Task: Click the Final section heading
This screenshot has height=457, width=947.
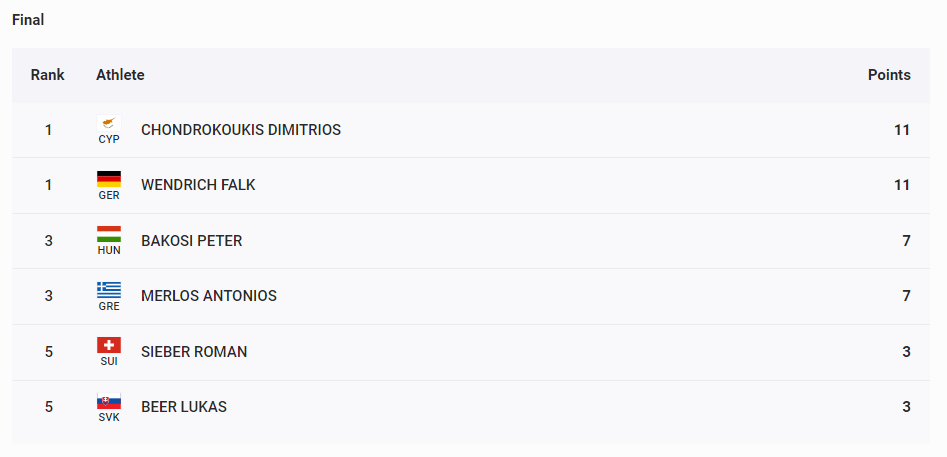Action: tap(28, 20)
